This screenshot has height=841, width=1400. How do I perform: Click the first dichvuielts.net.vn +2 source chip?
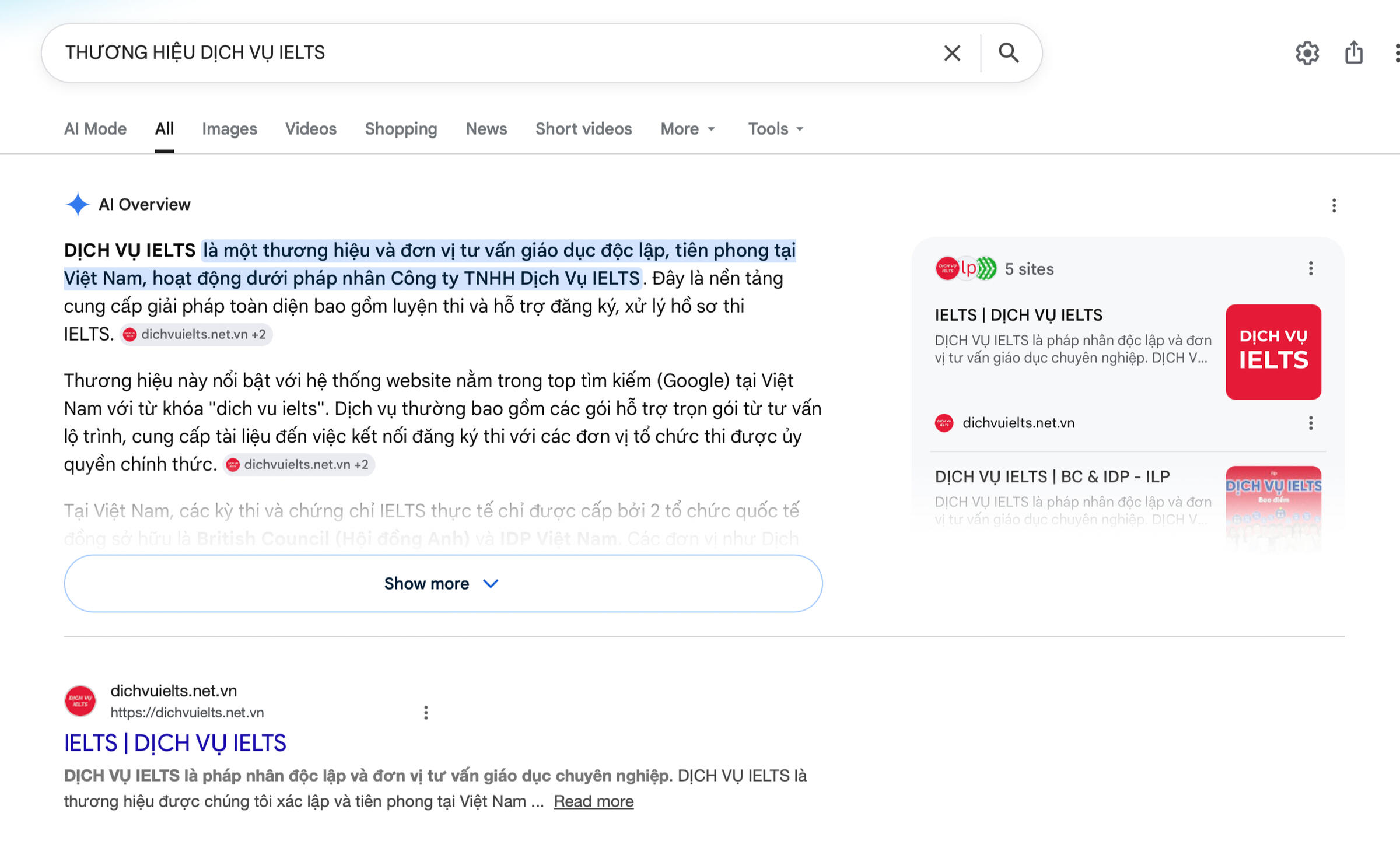click(196, 334)
